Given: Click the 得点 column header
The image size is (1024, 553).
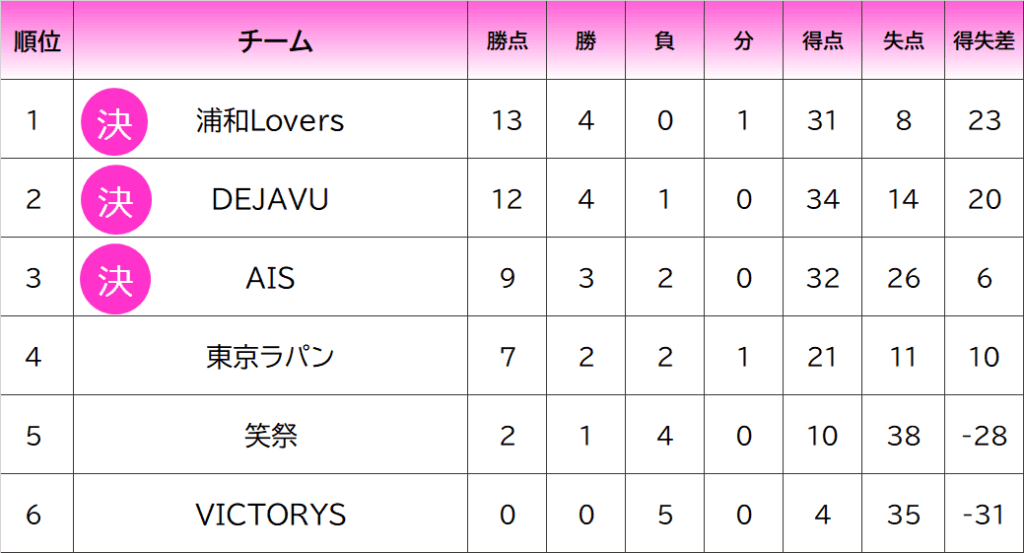Looking at the screenshot, I should tap(822, 41).
